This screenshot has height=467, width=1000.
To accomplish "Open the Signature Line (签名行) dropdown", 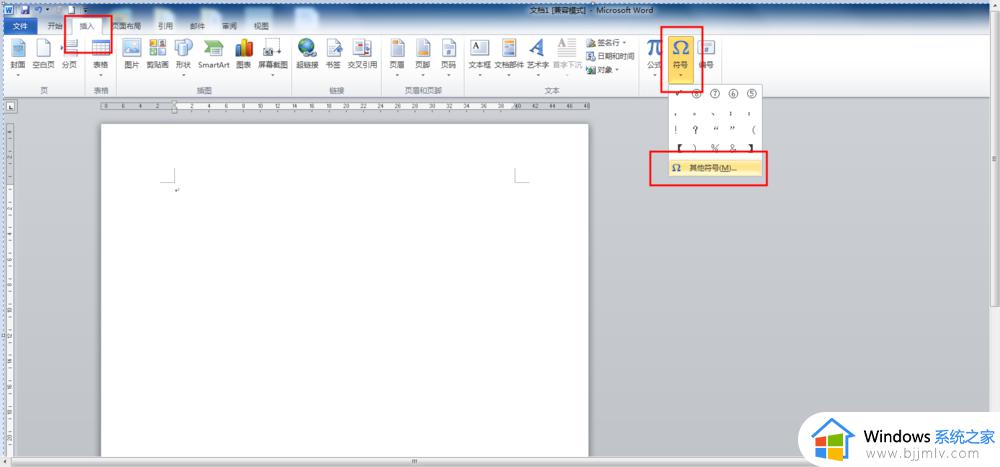I will [606, 43].
